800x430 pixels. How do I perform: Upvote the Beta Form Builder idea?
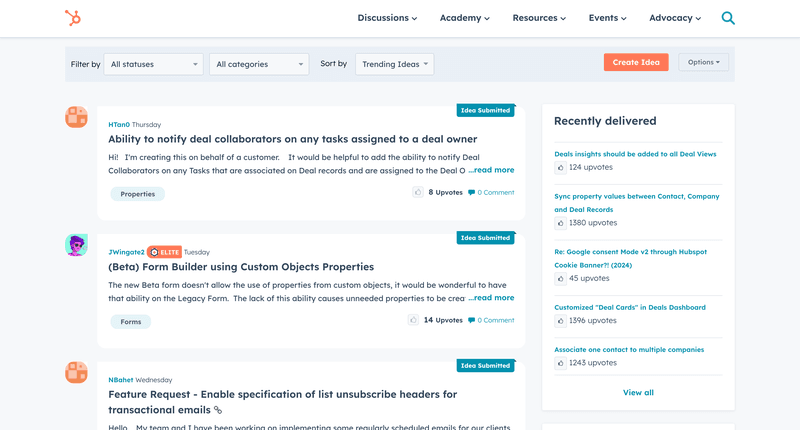413,320
